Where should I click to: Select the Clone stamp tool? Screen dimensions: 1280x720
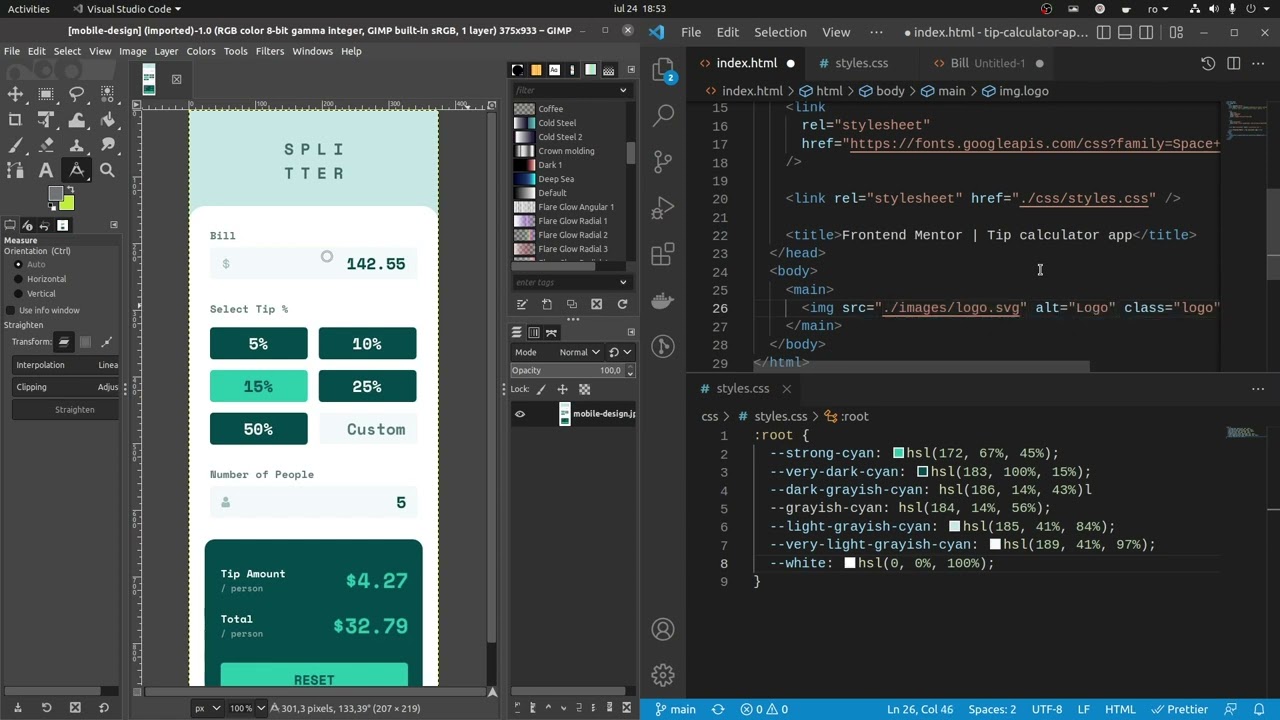(x=77, y=145)
